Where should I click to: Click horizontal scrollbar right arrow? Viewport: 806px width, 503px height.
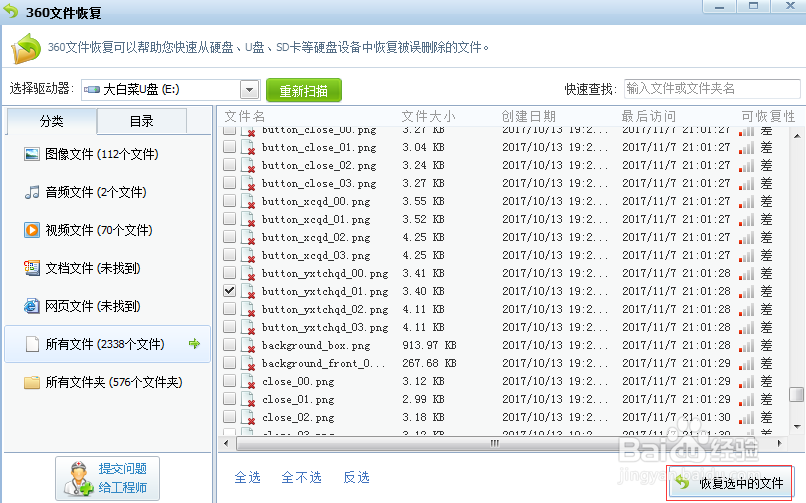click(x=780, y=443)
